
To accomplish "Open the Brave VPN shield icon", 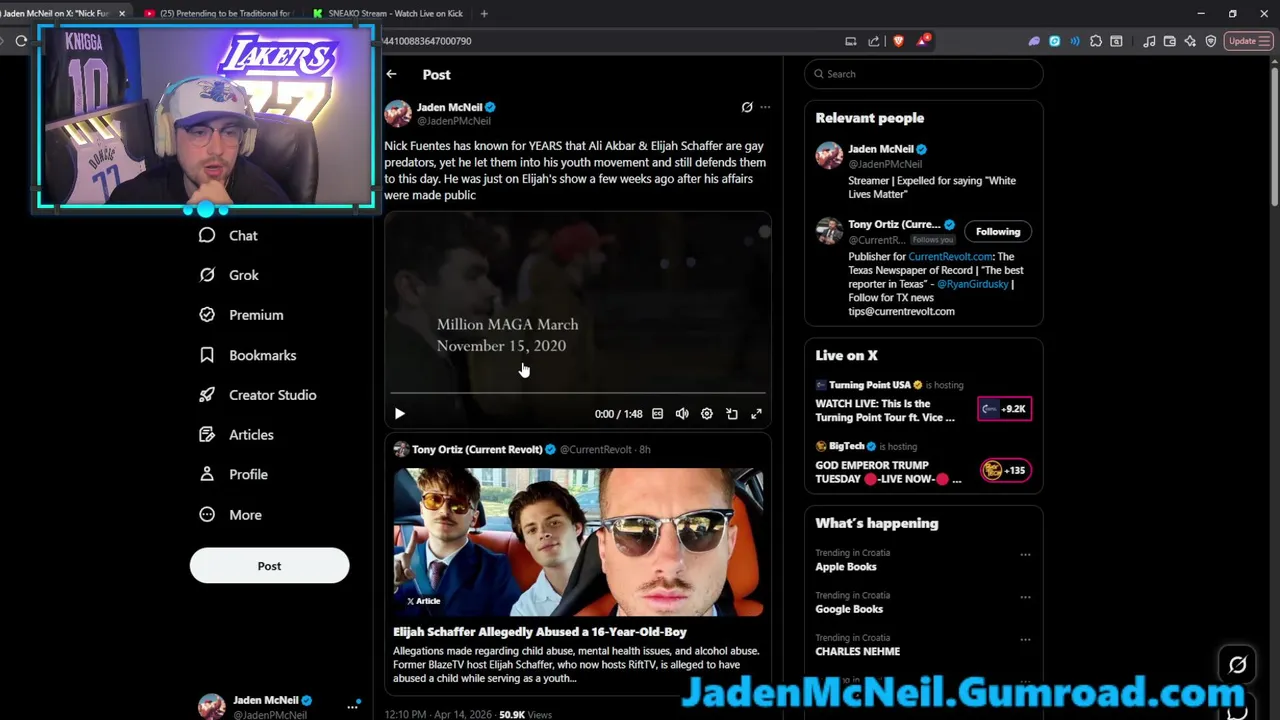I will point(1211,41).
